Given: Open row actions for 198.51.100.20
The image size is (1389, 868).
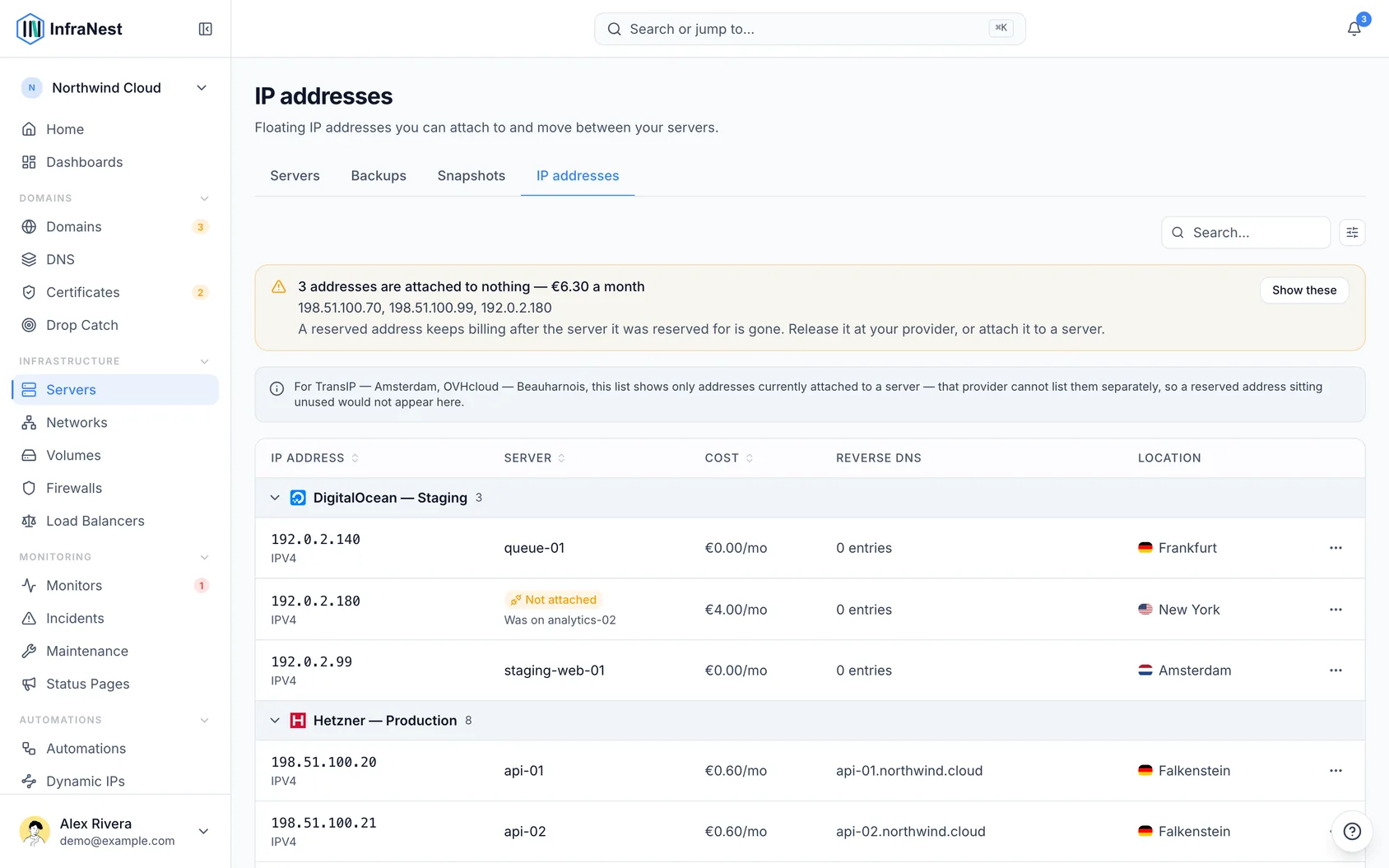Looking at the screenshot, I should click(1336, 771).
